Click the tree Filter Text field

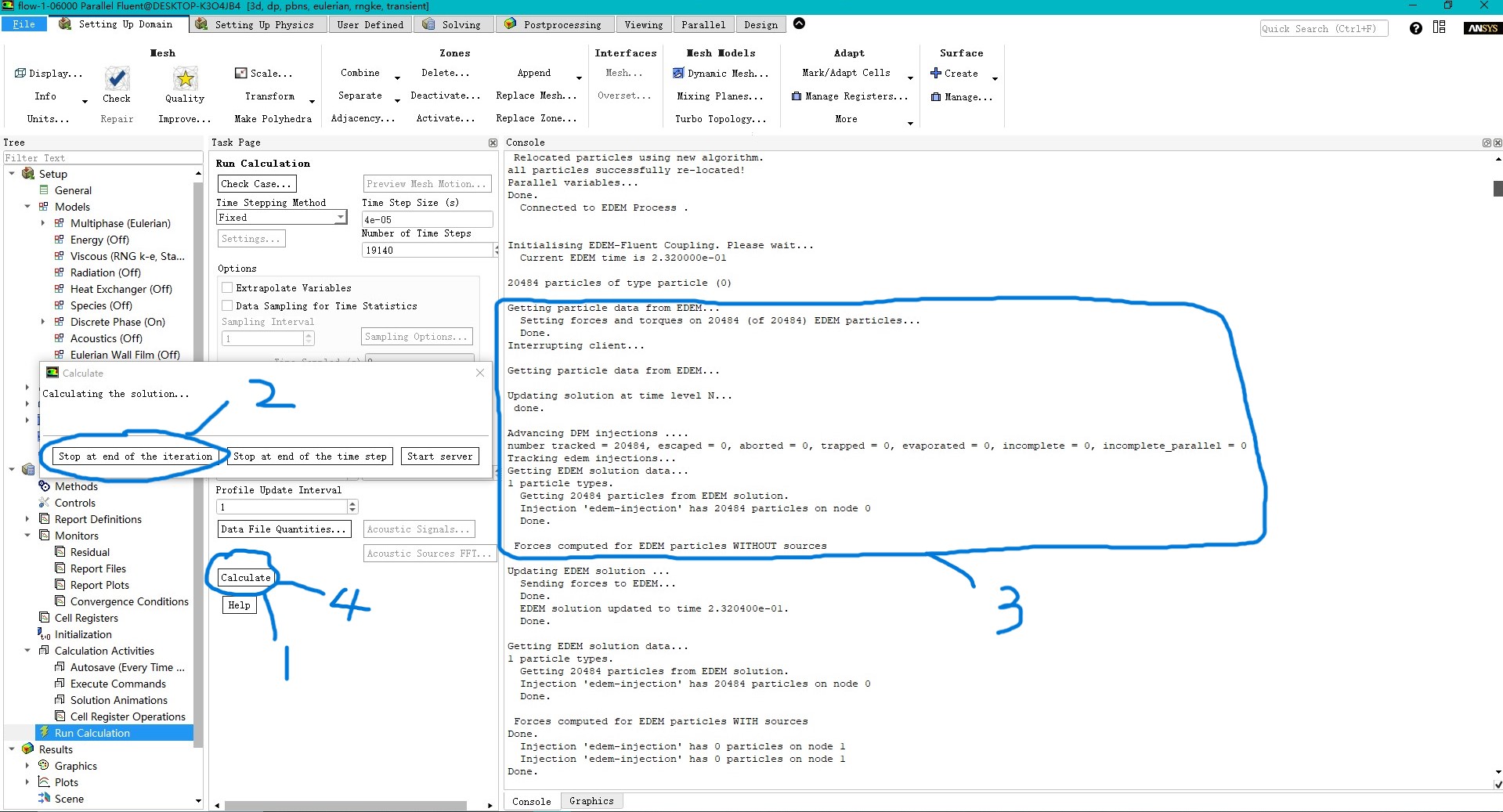tap(103, 158)
